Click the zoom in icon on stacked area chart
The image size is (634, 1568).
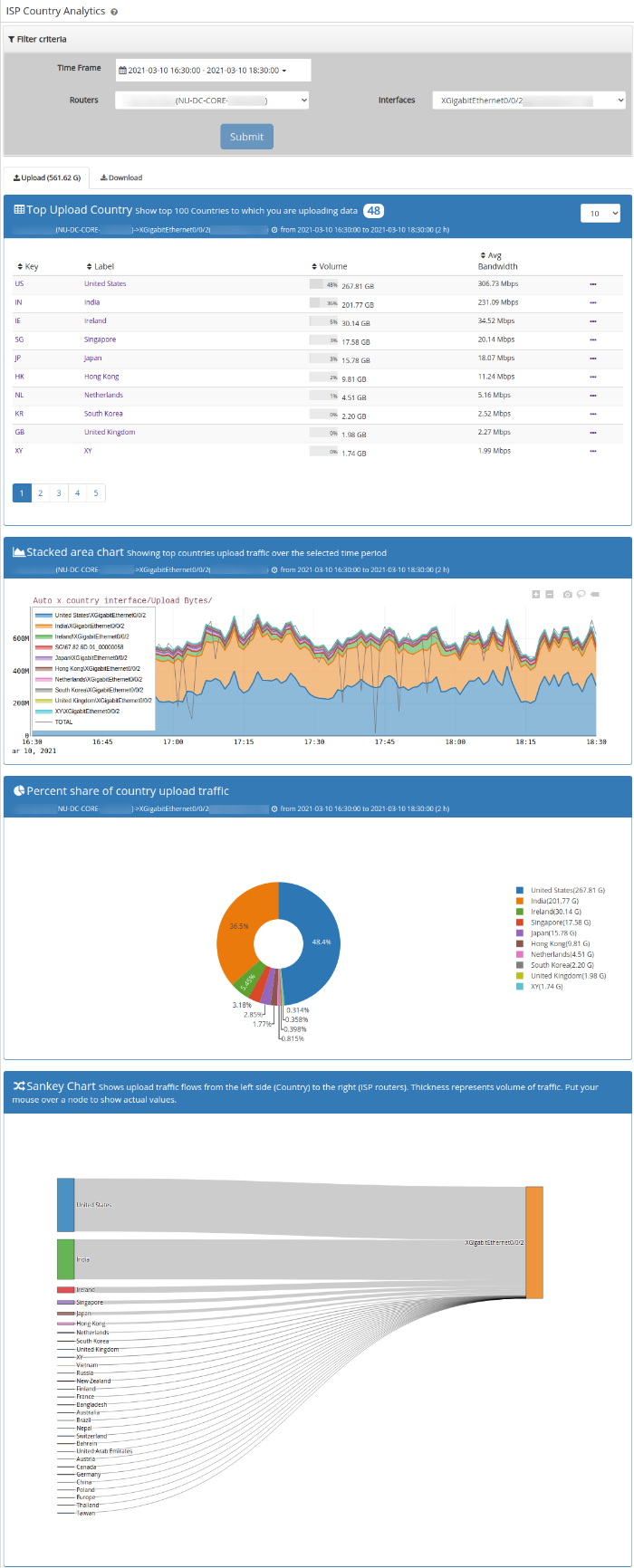pyautogui.click(x=536, y=595)
